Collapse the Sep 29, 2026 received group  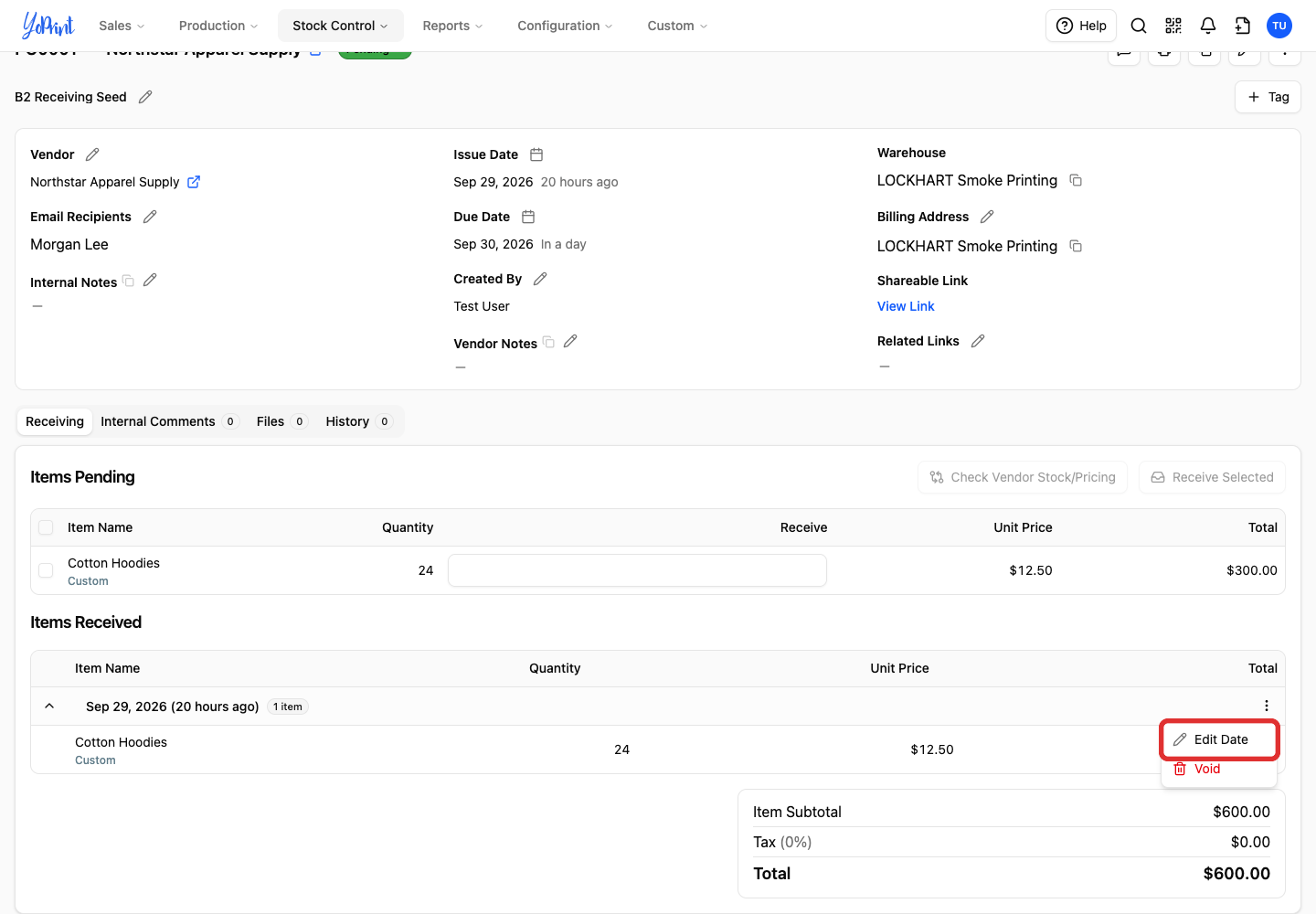click(49, 706)
